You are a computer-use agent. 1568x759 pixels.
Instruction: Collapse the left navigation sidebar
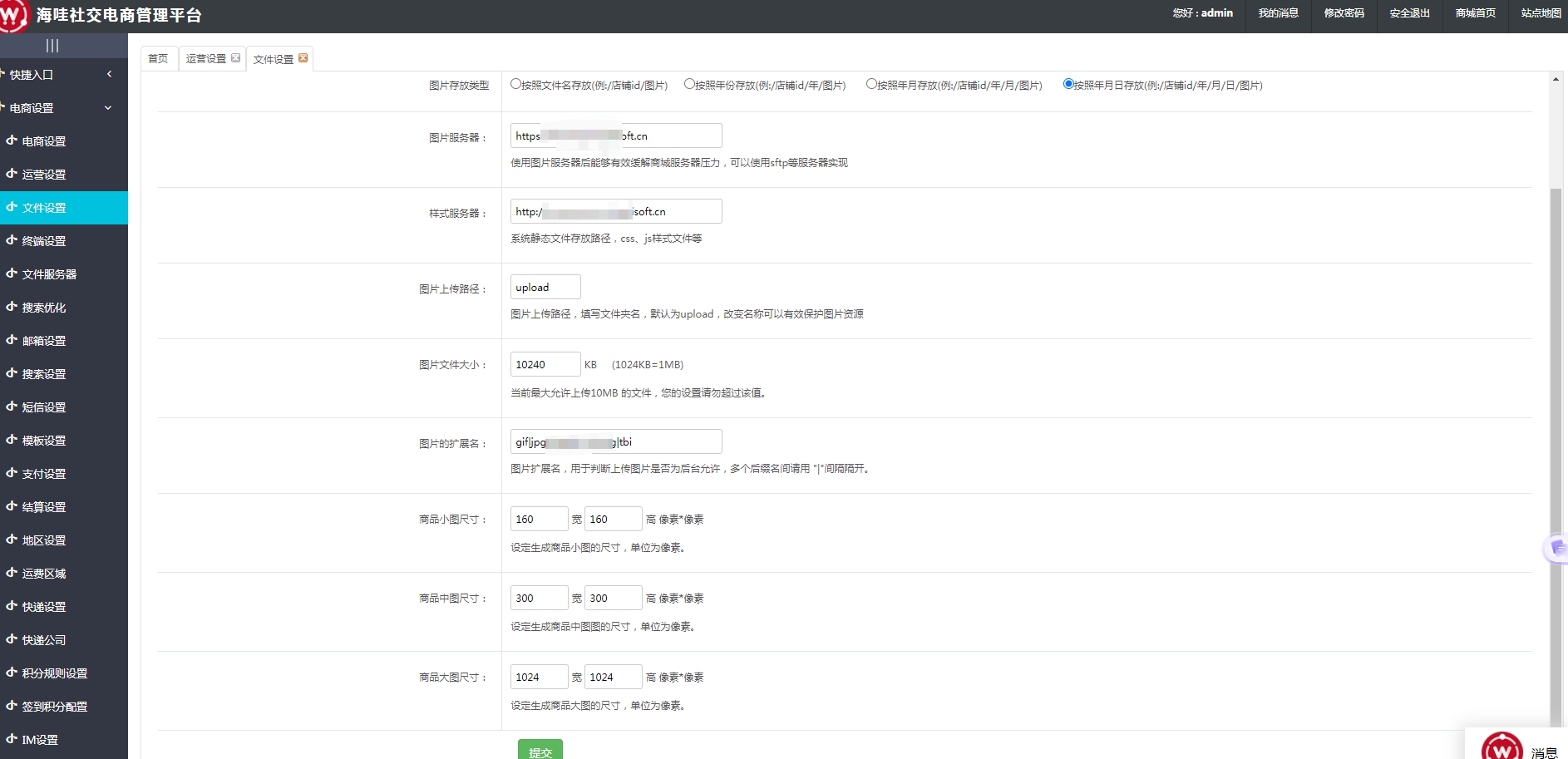coord(52,47)
